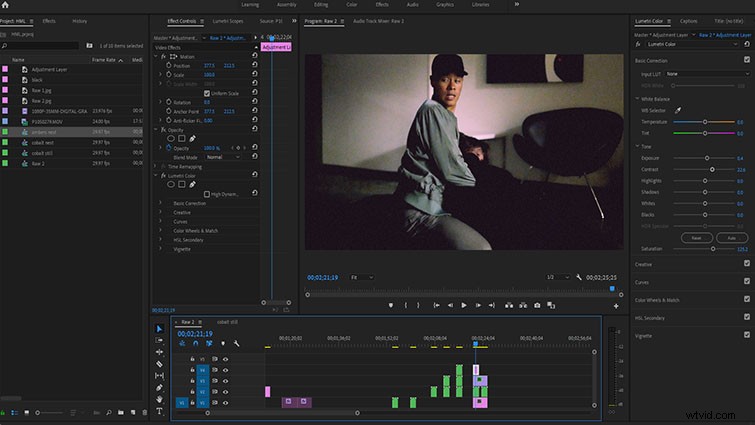The image size is (755, 425).
Task: Reset the Position parameter
Action: pyautogui.click(x=255, y=65)
